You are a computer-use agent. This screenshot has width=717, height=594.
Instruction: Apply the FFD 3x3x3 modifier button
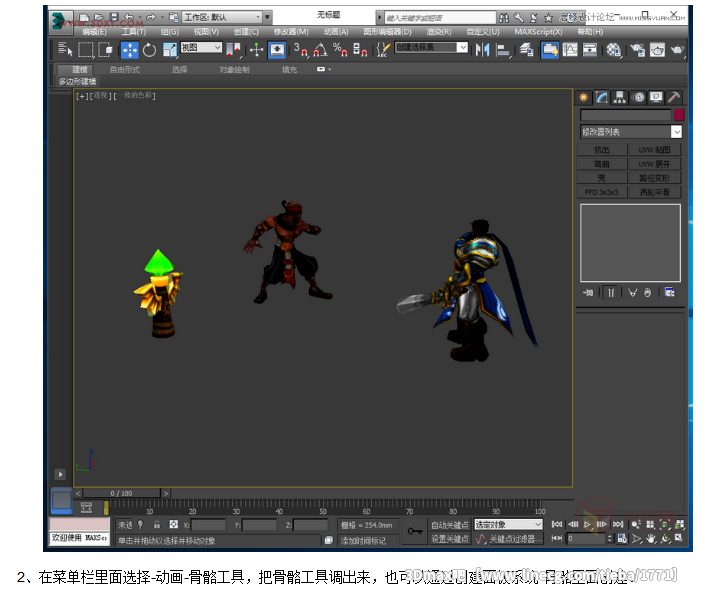602,192
